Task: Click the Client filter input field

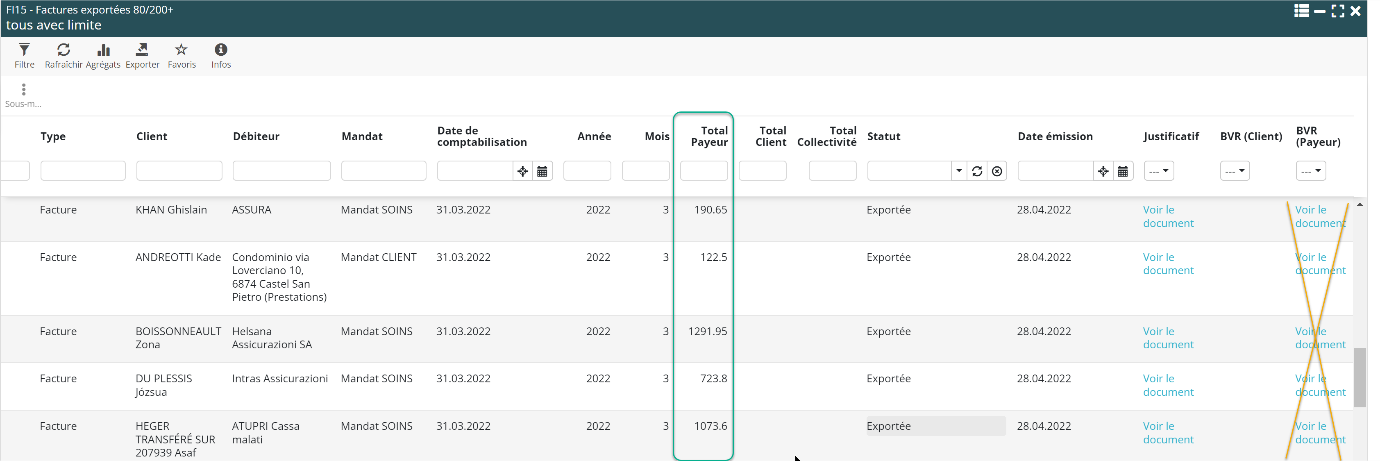Action: pos(179,171)
